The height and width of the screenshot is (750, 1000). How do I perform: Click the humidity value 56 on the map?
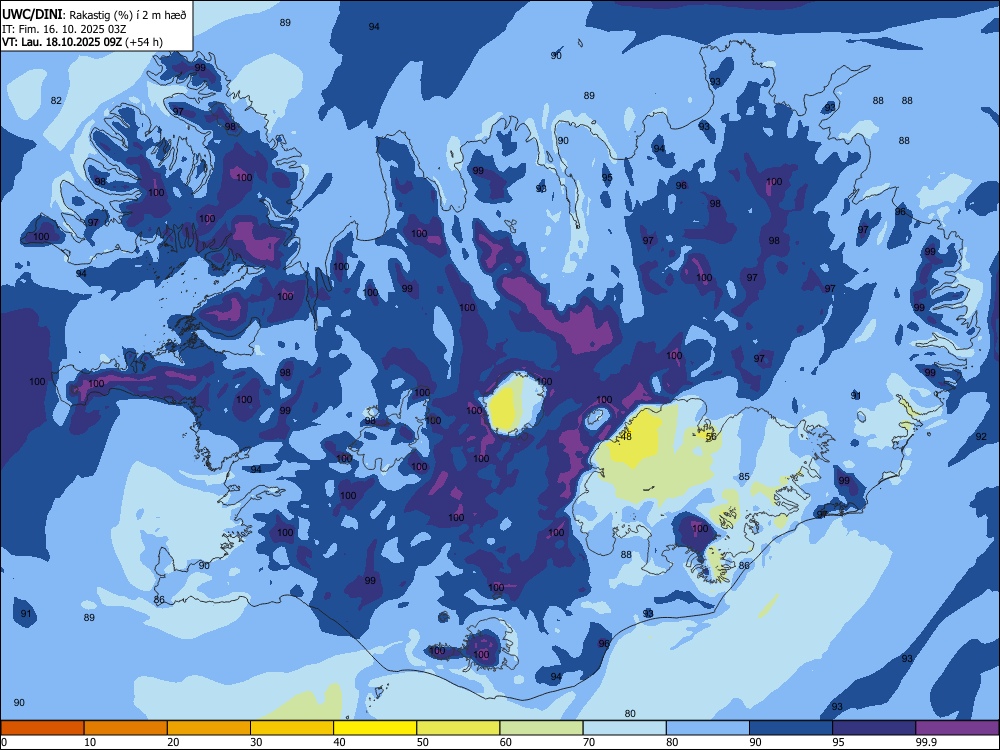point(712,437)
